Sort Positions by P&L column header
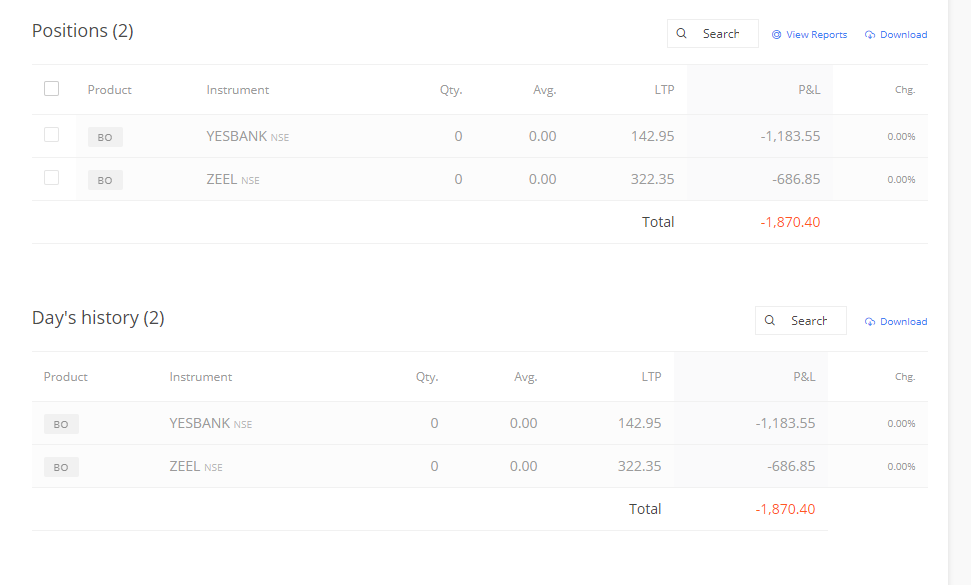Image resolution: width=971 pixels, height=585 pixels. 809,90
